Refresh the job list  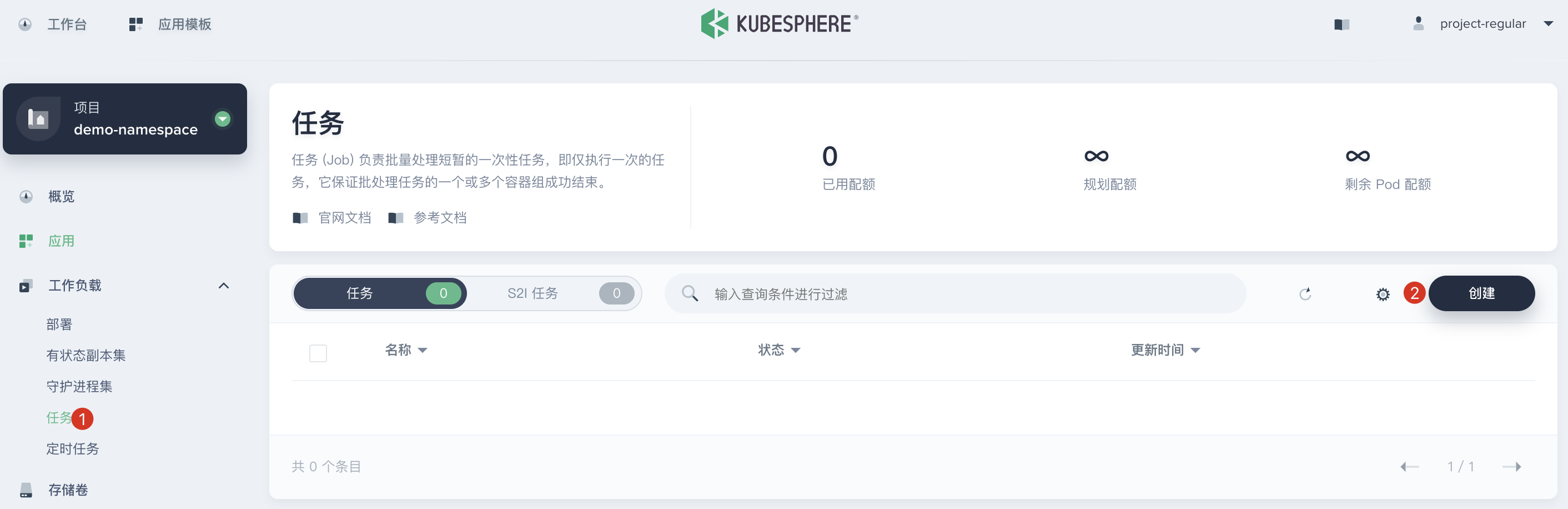(1305, 293)
